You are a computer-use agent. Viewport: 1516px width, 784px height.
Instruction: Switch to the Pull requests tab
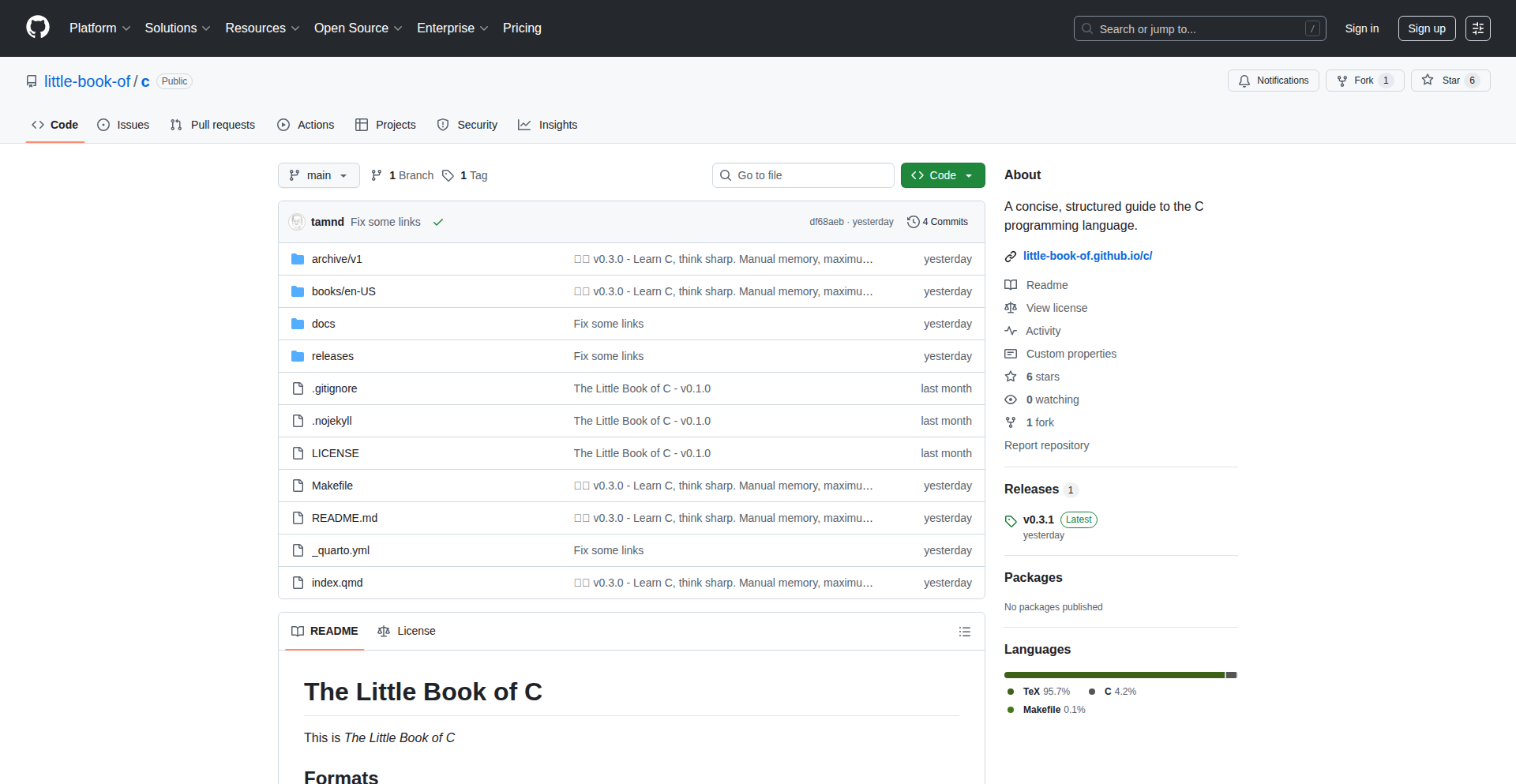(x=213, y=125)
